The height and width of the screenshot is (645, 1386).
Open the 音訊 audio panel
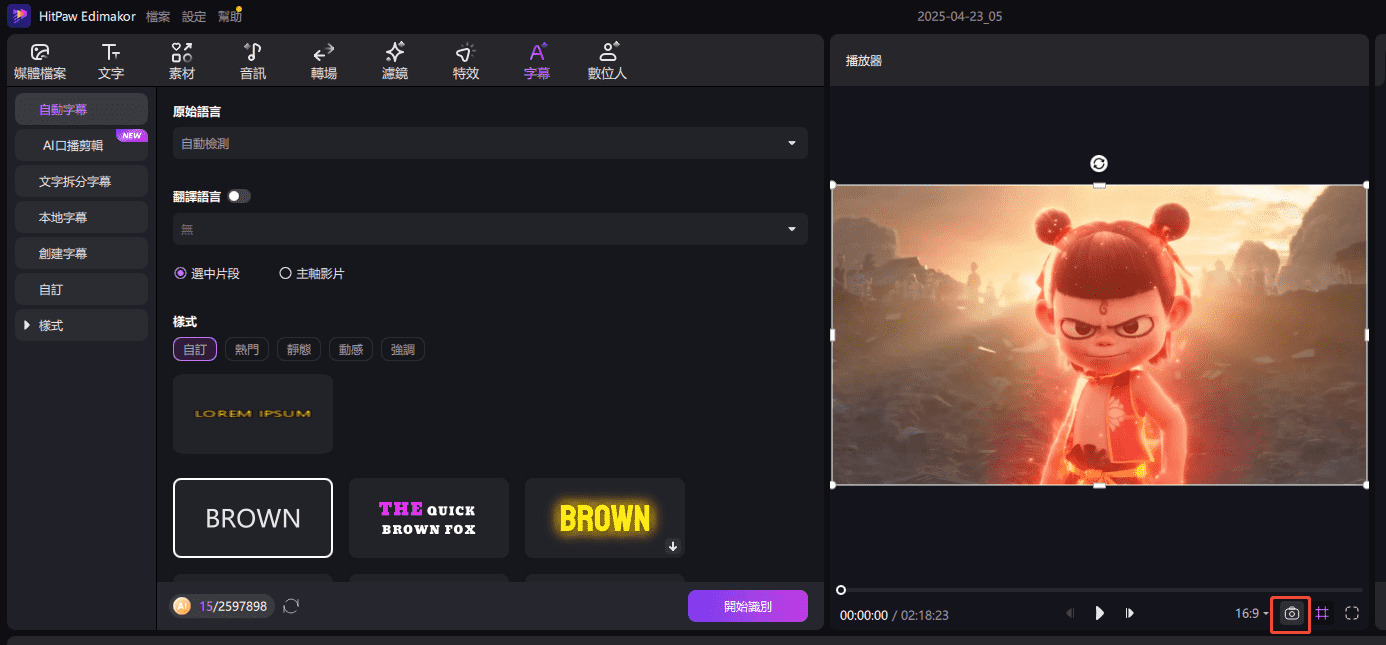pyautogui.click(x=253, y=61)
